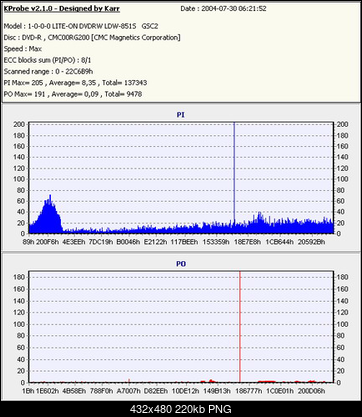The height and width of the screenshot is (417, 362).
Task: Select the 4E3EEh label under PI chart
Action: pos(74,242)
